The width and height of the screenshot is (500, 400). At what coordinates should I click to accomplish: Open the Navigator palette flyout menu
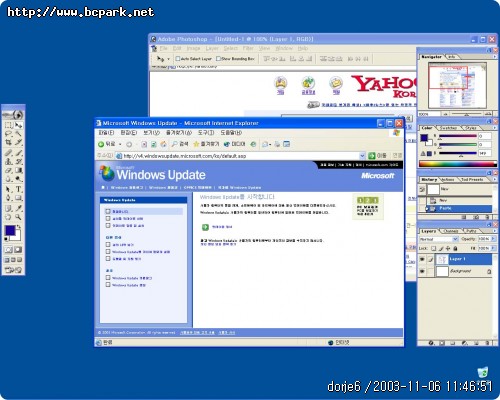(495, 57)
